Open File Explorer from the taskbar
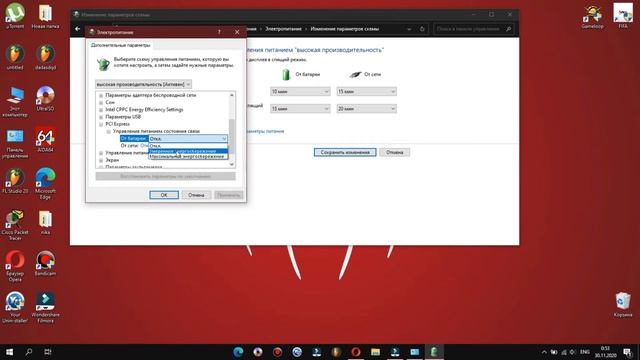 (376, 352)
